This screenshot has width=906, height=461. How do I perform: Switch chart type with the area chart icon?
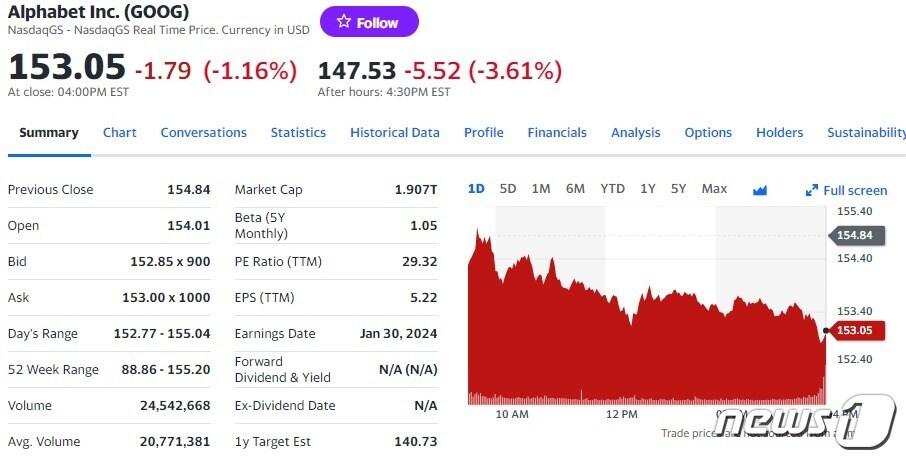[760, 190]
